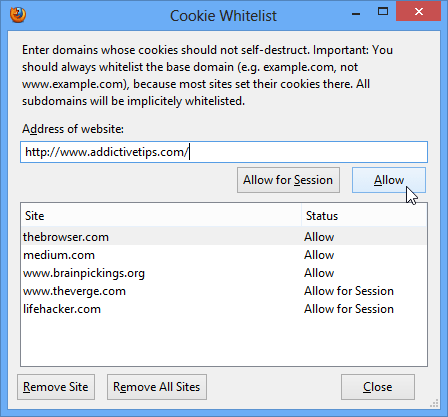Maximize the Cookie Whitelist dialog

pos(383,12)
